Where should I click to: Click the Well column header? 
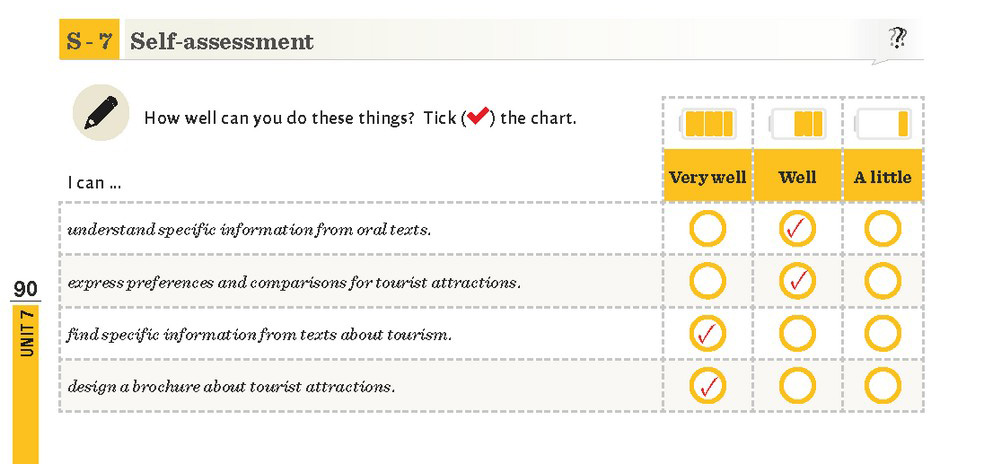797,176
